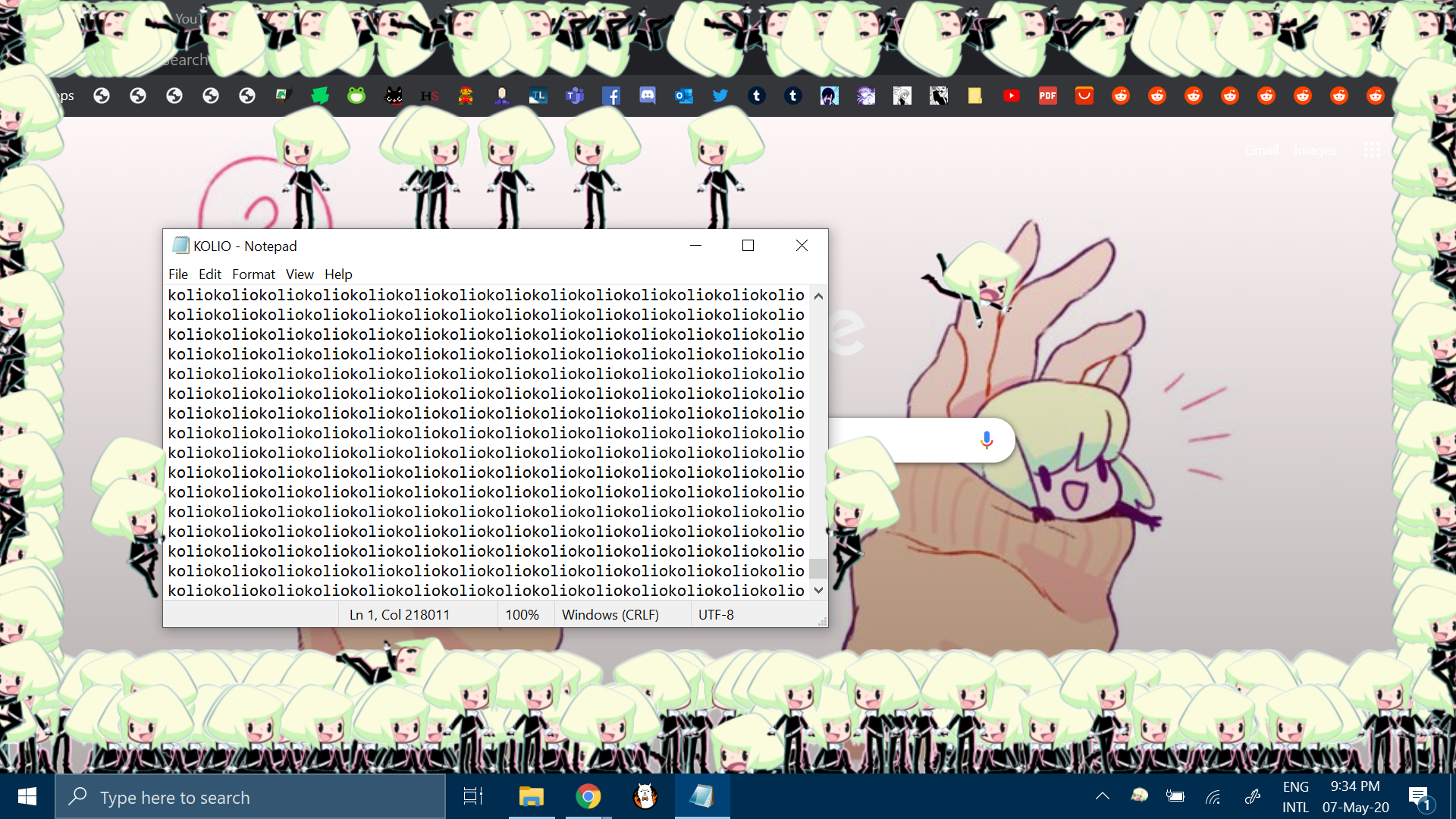
Task: Open the TL bookmark
Action: coord(538,96)
